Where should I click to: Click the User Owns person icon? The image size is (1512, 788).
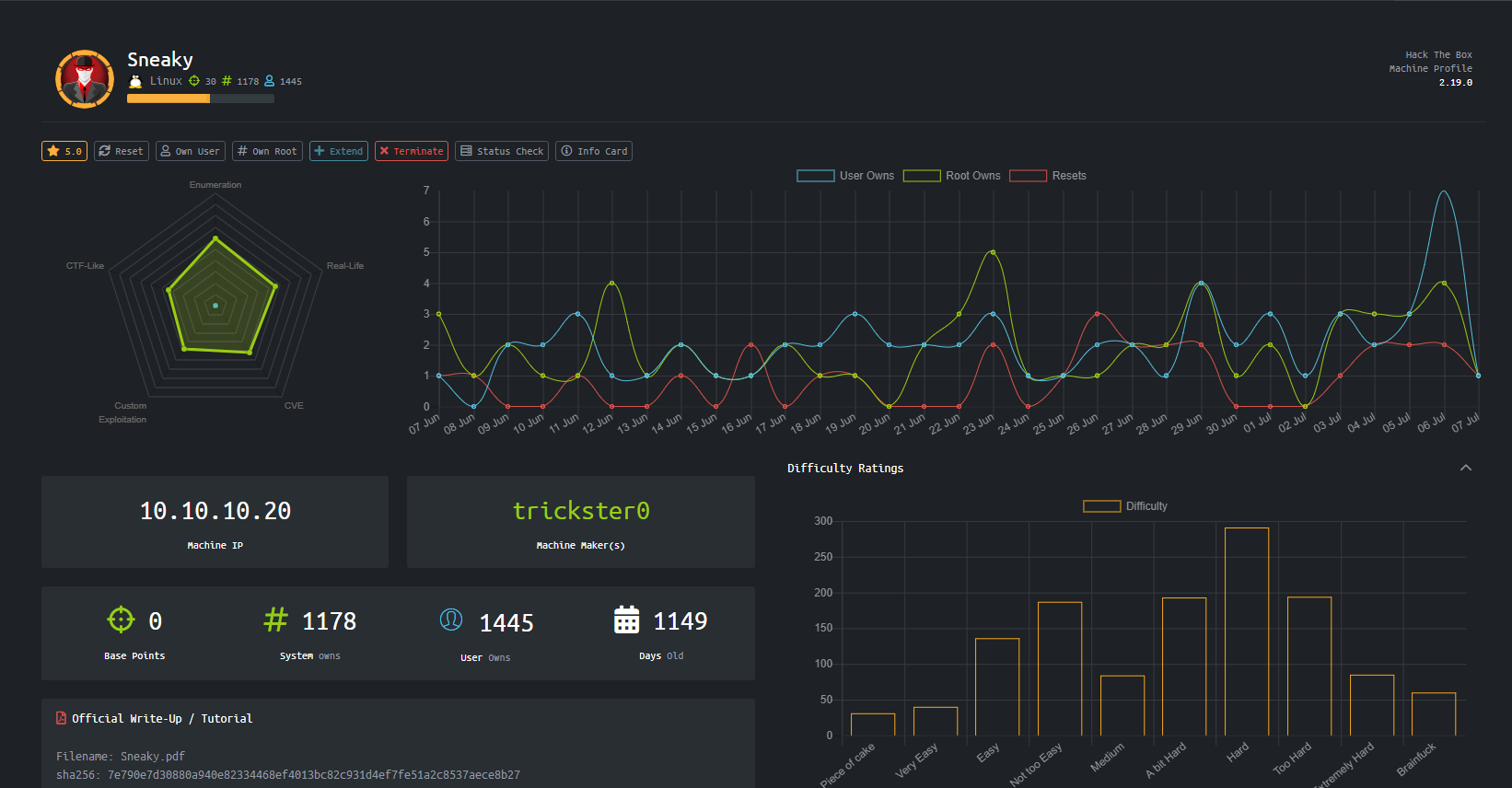[x=451, y=620]
